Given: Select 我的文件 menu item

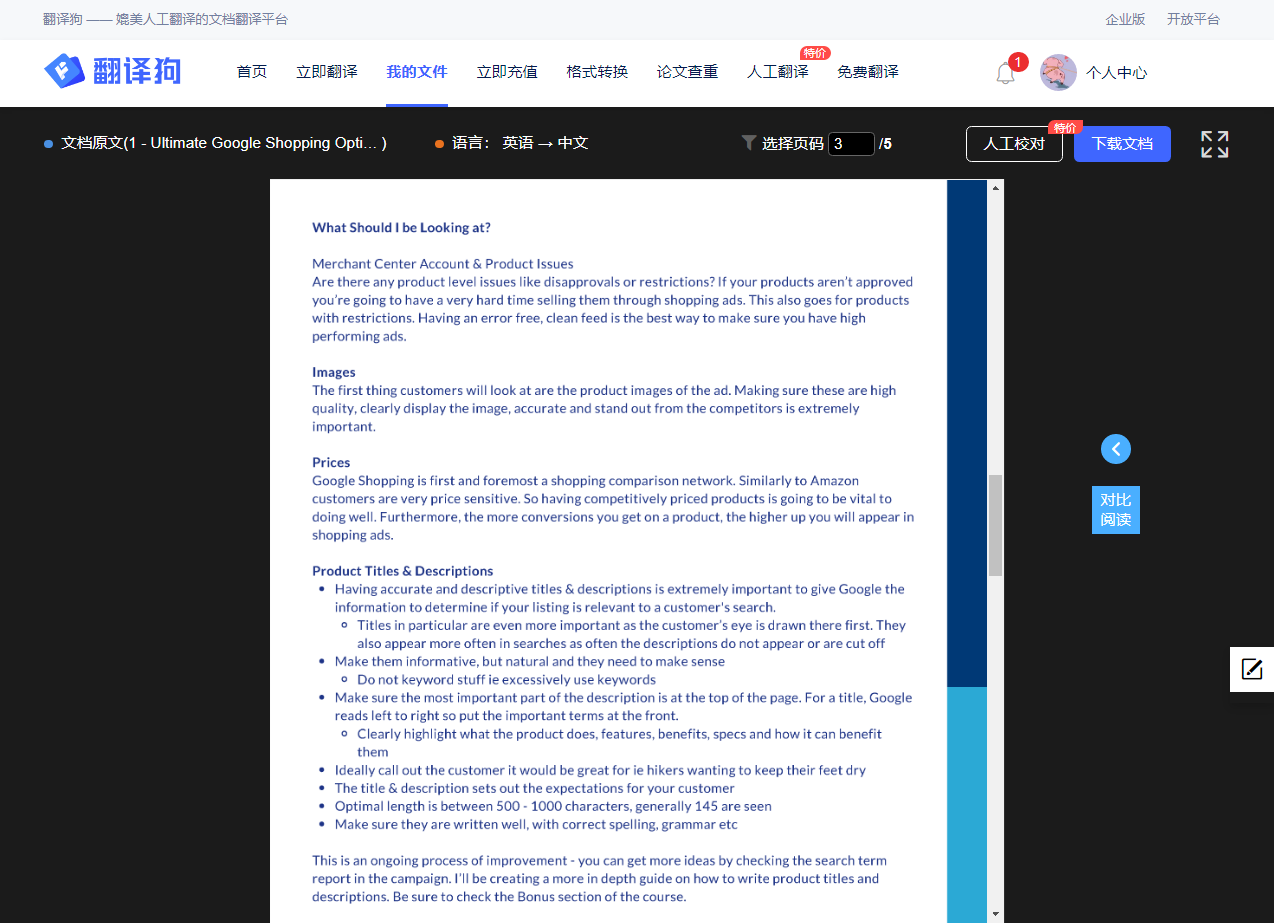Looking at the screenshot, I should [417, 72].
